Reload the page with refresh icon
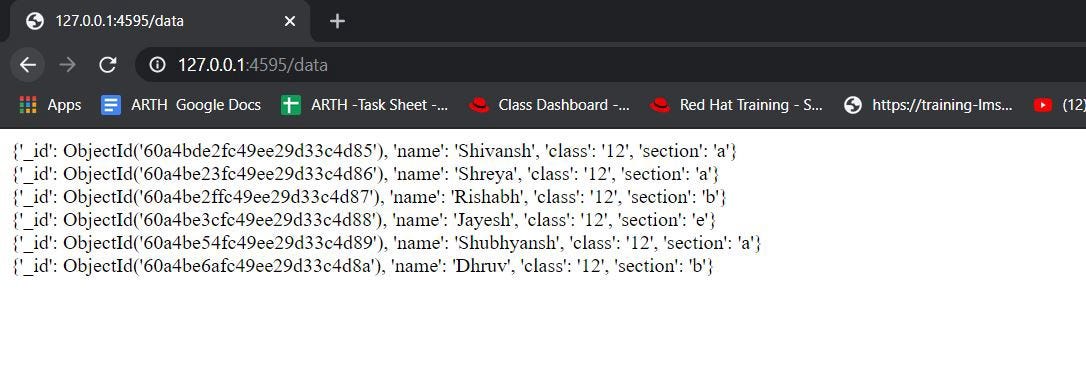Viewport: 1086px width, 374px height. (x=107, y=65)
